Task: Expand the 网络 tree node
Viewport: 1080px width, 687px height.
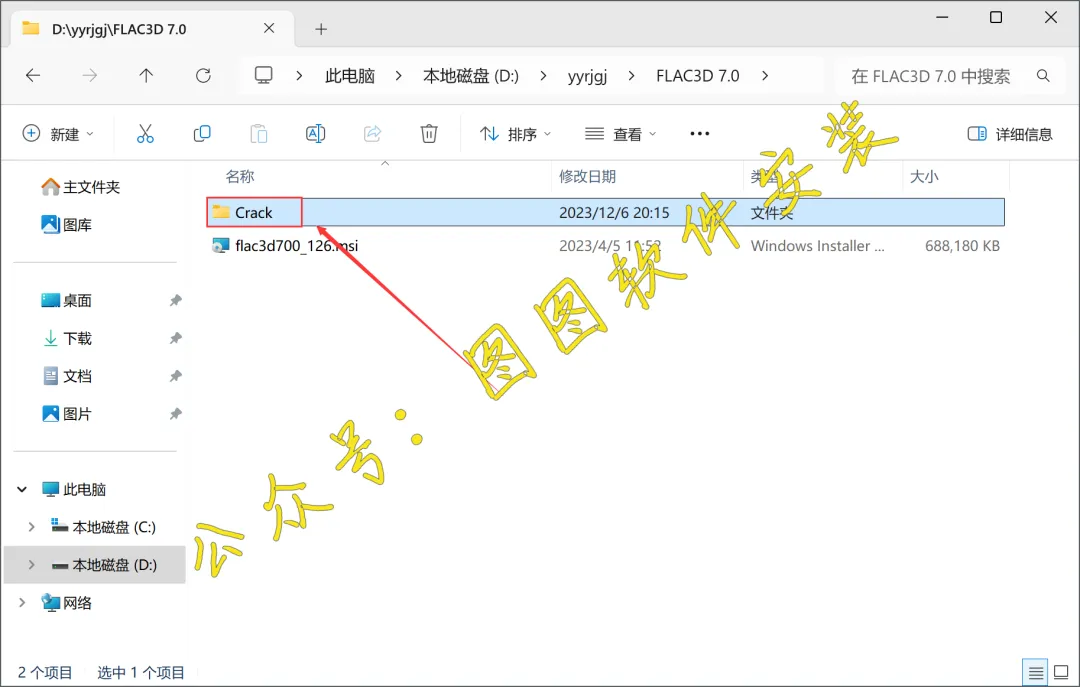Action: [22, 603]
